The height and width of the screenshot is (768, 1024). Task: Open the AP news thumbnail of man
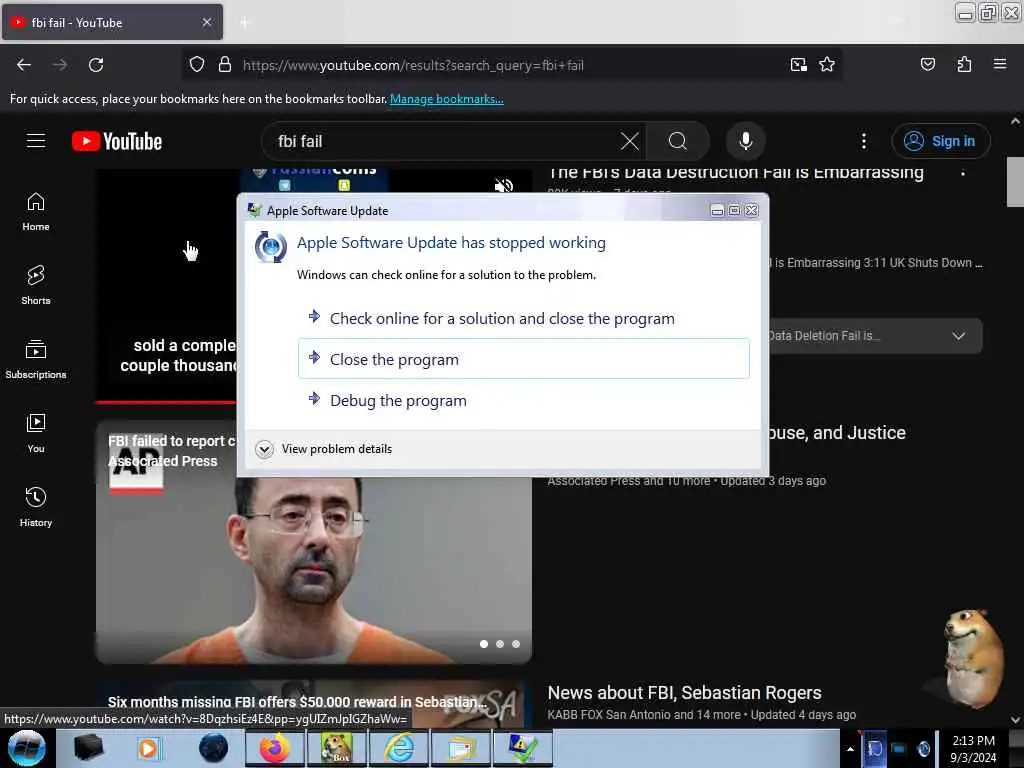[313, 569]
